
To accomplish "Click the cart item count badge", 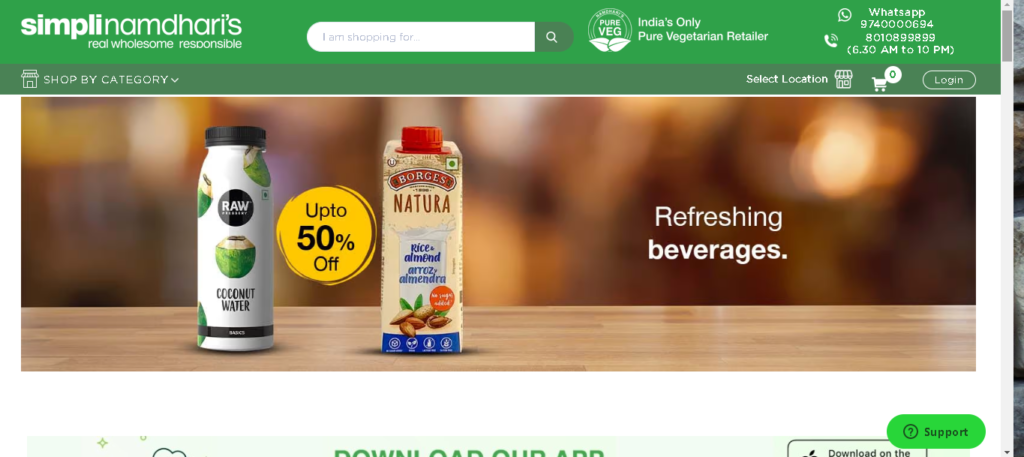I will [892, 74].
